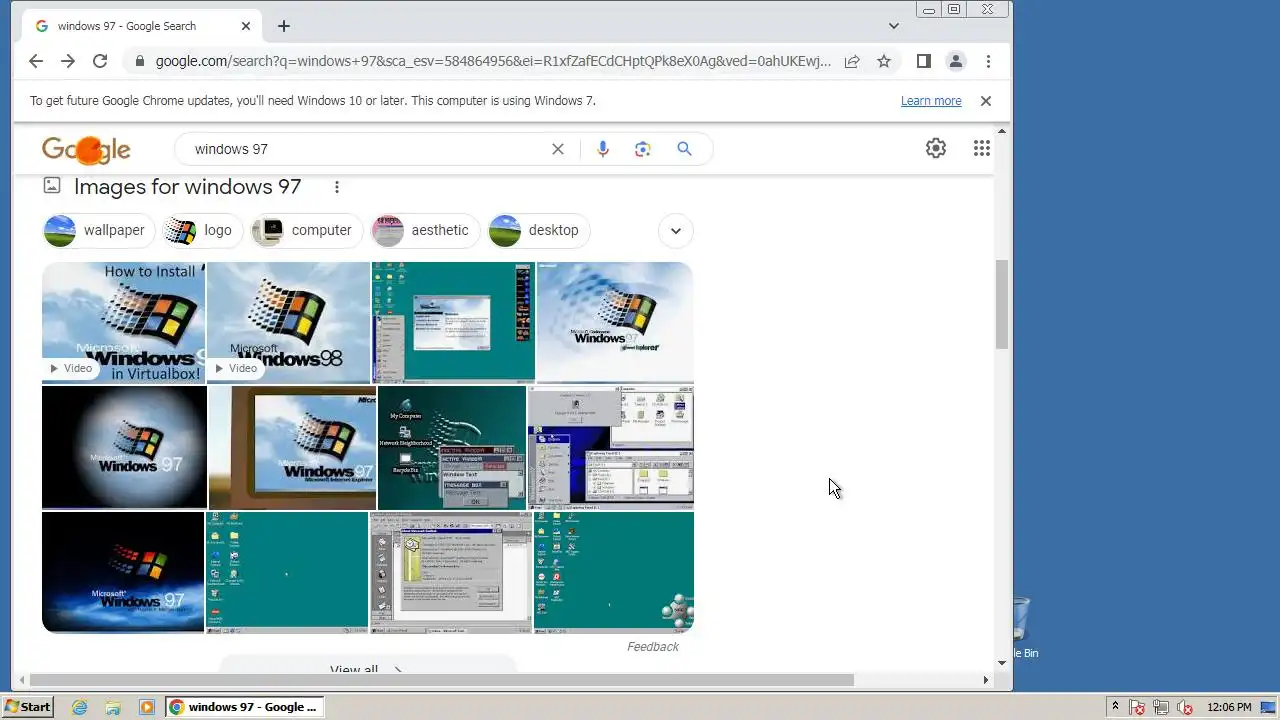This screenshot has height=720, width=1280.
Task: Follow the Learn more link
Action: [931, 101]
